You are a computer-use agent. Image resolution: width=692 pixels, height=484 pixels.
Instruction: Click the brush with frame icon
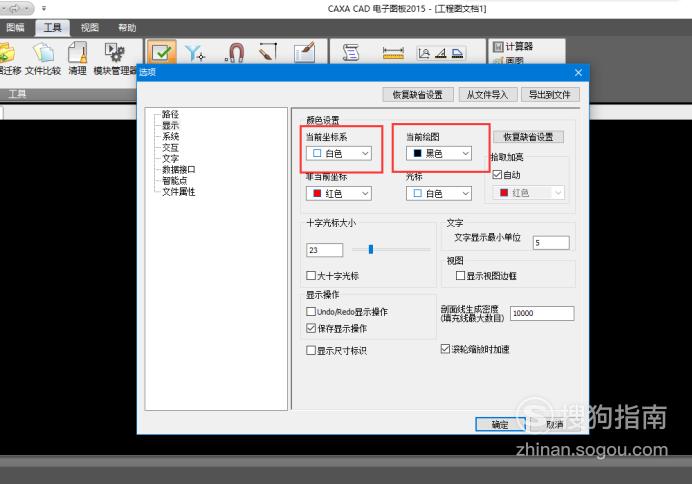(267, 53)
